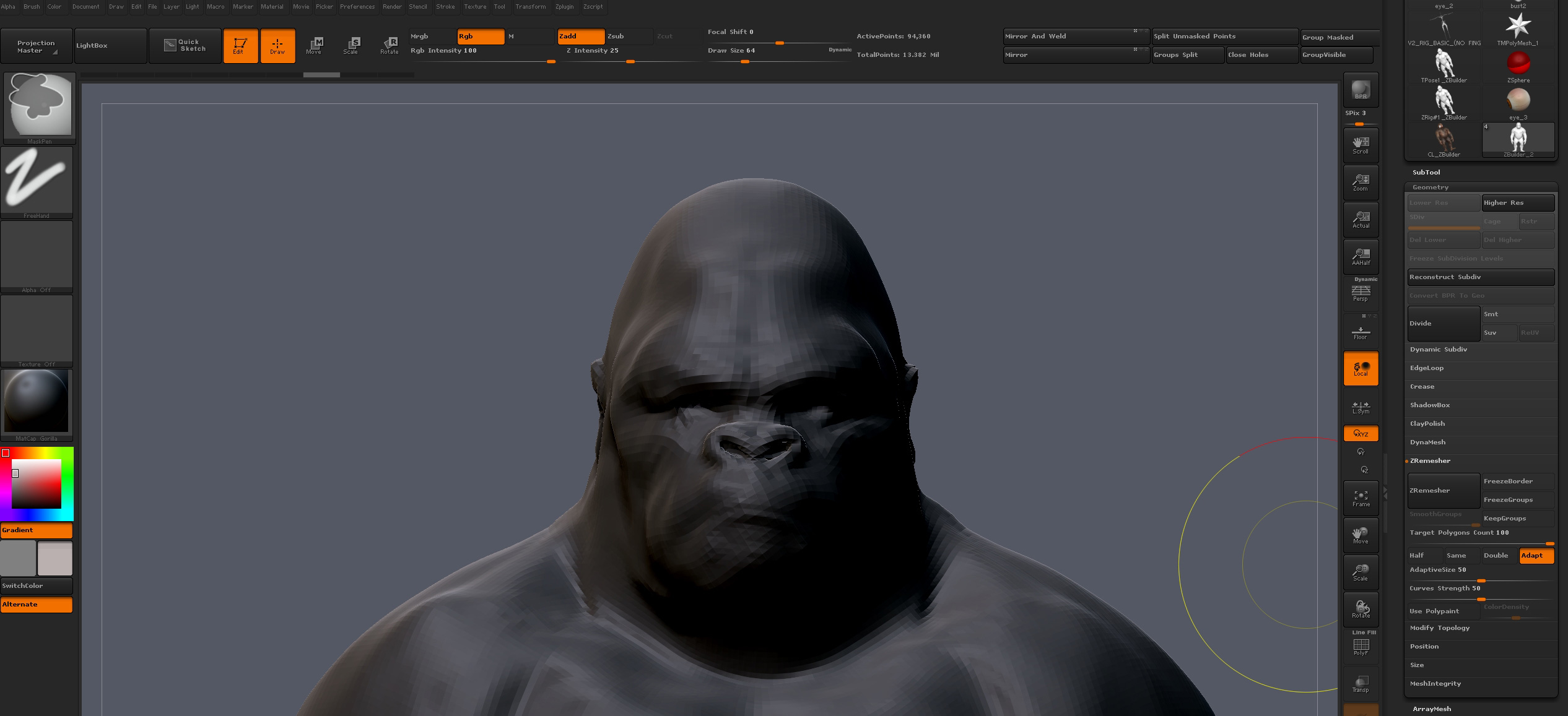Viewport: 1568px width, 716px height.
Task: Enable the Mrgb mode
Action: 432,37
